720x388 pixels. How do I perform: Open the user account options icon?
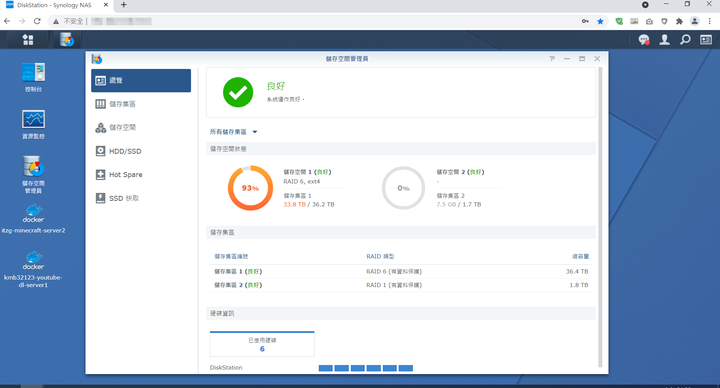(x=664, y=40)
